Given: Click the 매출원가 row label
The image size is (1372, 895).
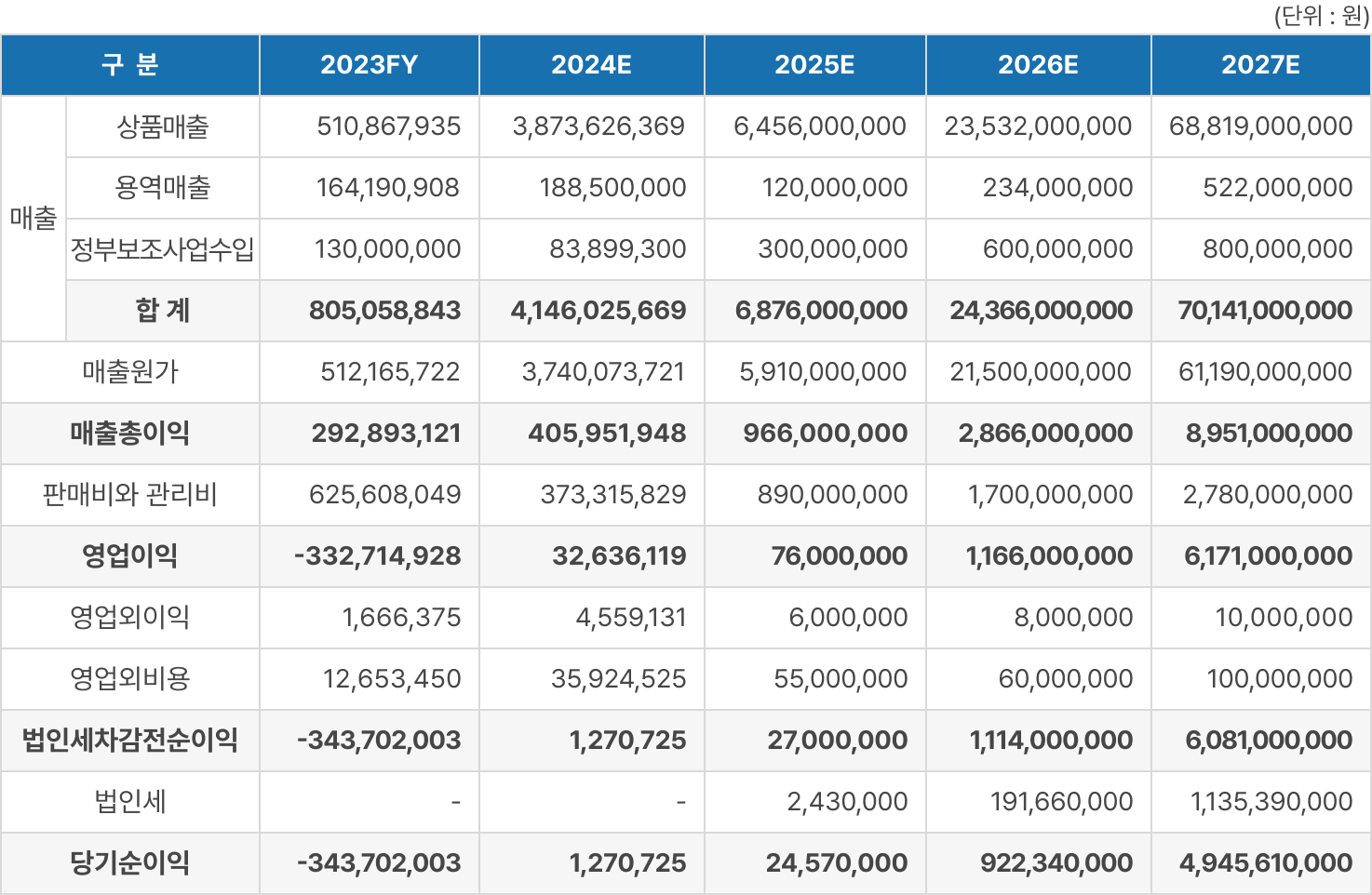Looking at the screenshot, I should [x=130, y=372].
